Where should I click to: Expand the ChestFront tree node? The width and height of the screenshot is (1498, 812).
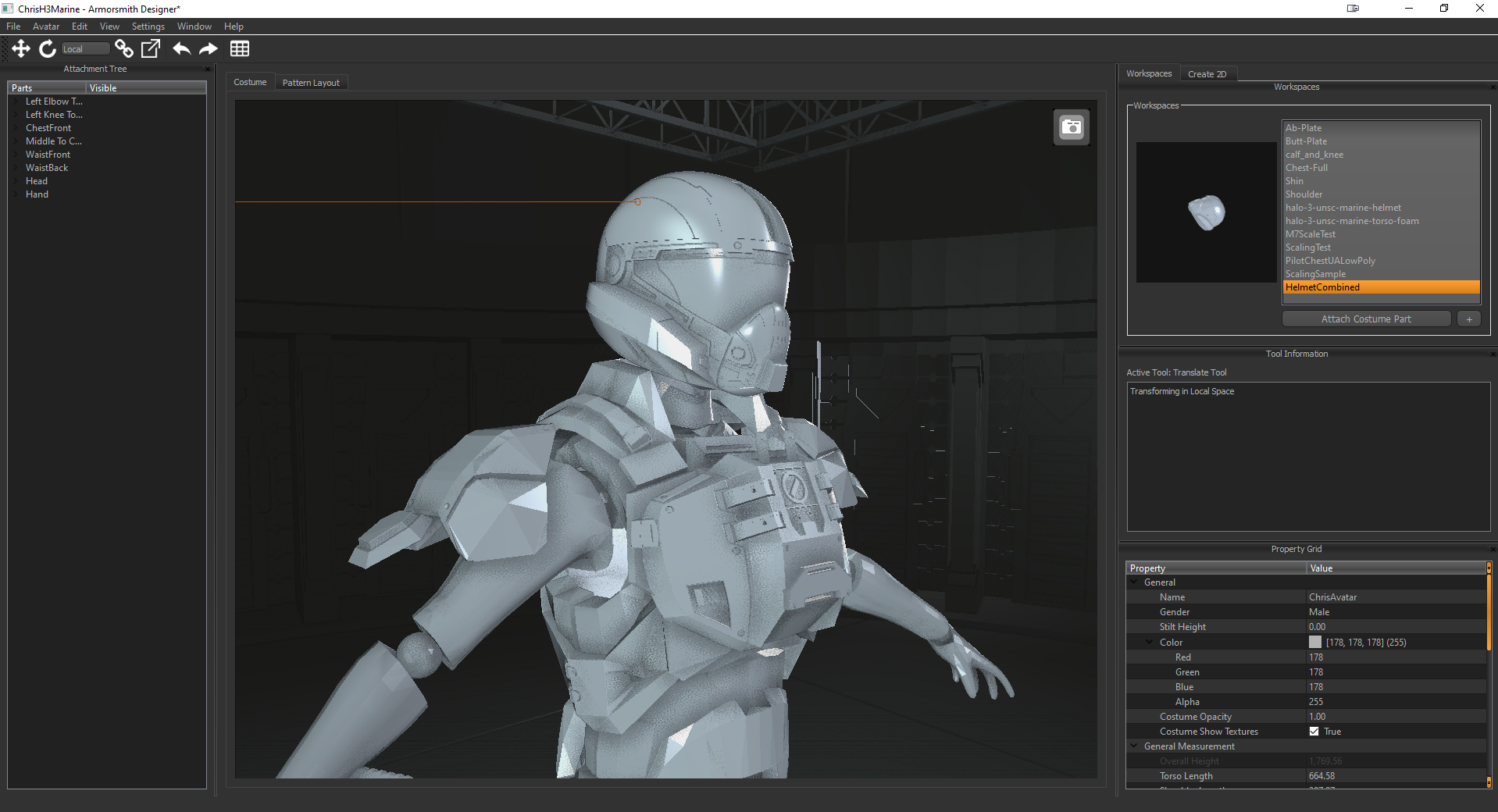(x=16, y=128)
